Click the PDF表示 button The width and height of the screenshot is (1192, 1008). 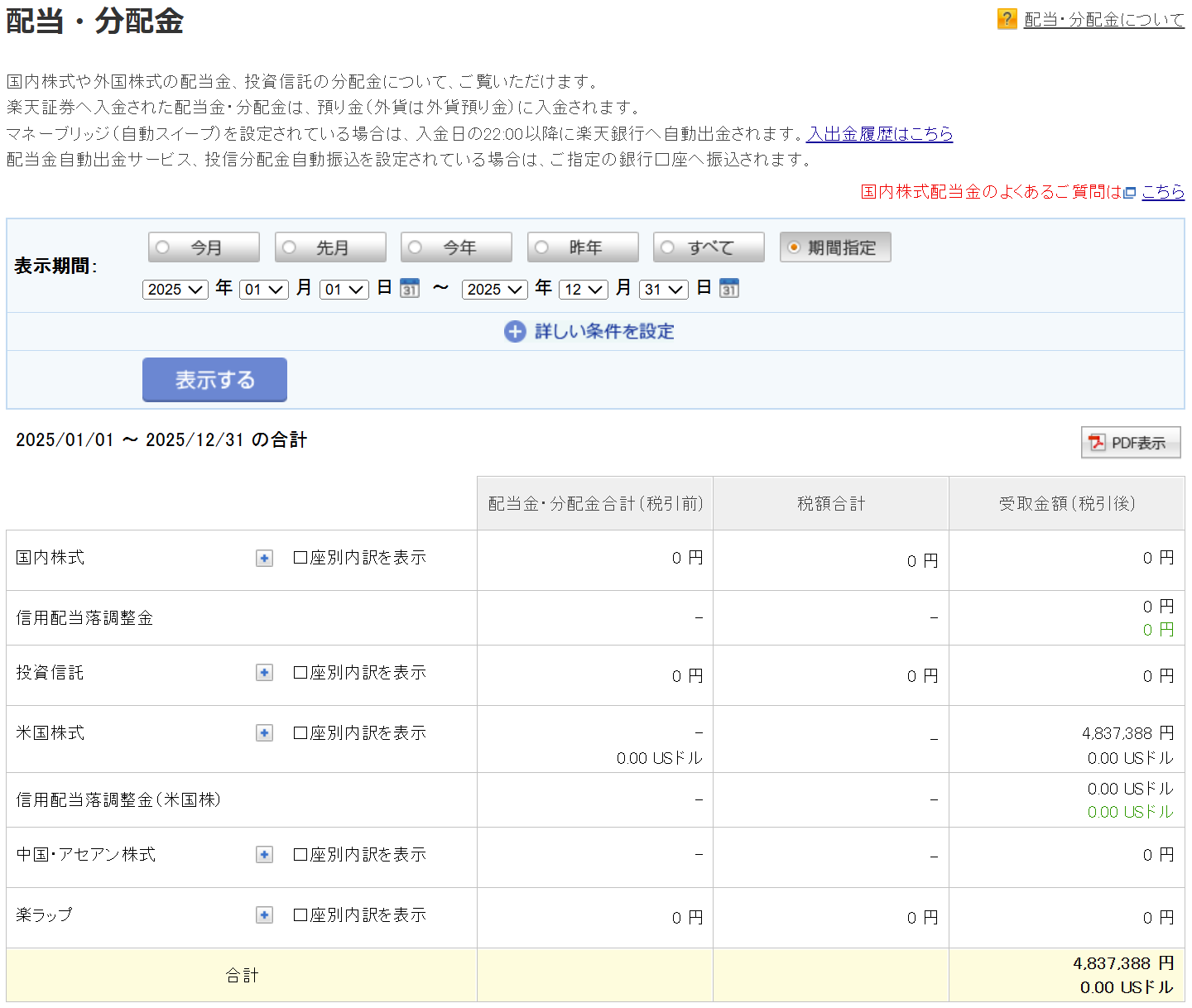pyautogui.click(x=1131, y=443)
